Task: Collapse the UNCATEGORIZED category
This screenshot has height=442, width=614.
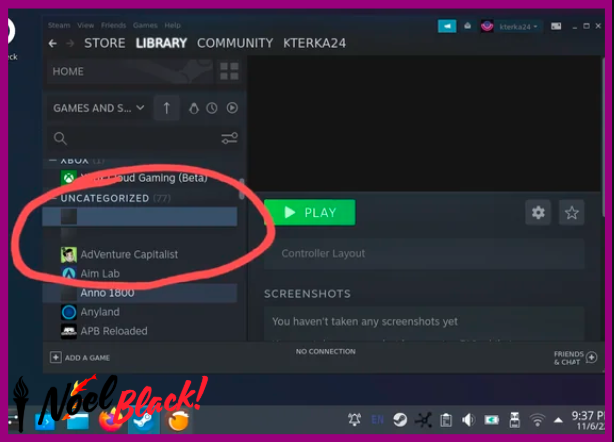Action: coord(53,198)
